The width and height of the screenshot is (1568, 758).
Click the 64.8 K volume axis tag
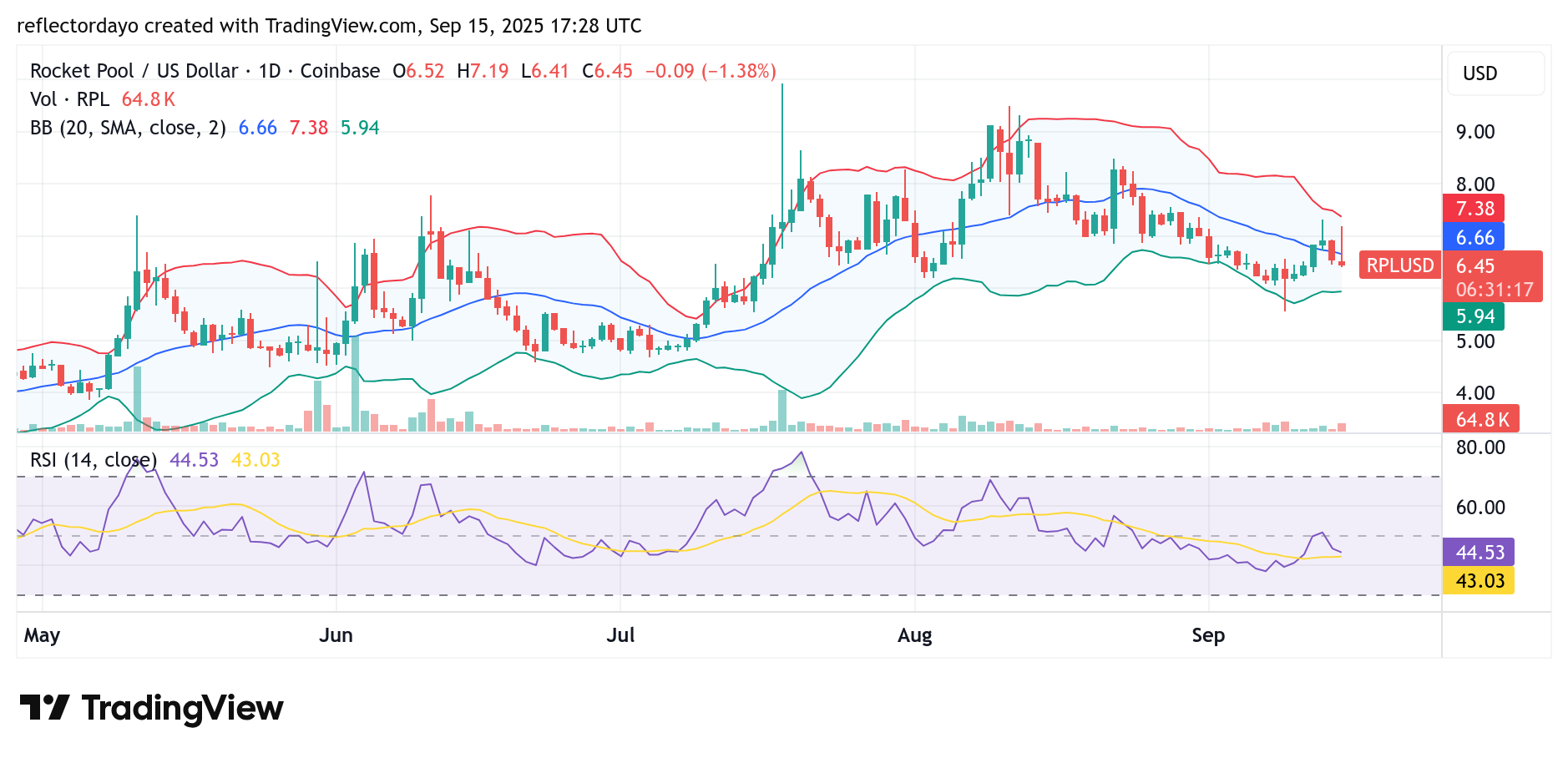click(1480, 419)
